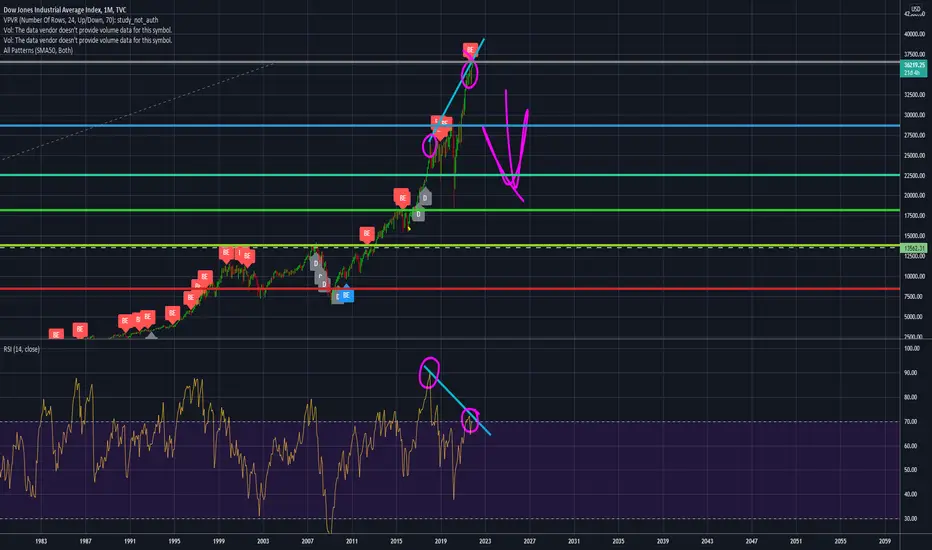The width and height of the screenshot is (932, 550).
Task: Select the green horizontal line near 18000
Action: tap(451, 210)
